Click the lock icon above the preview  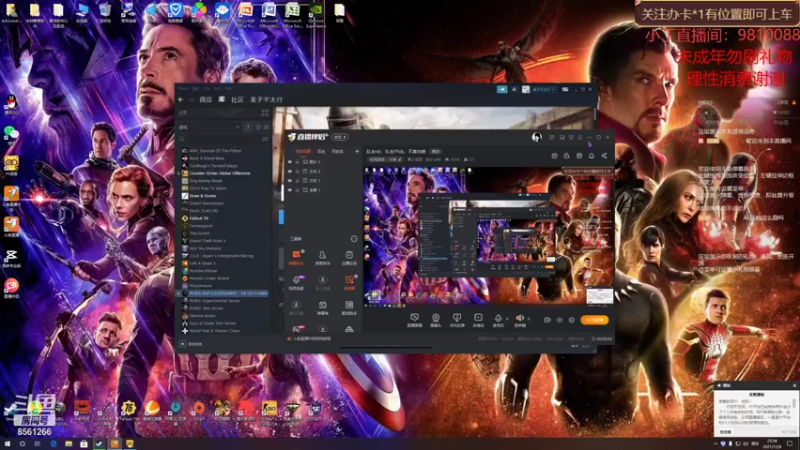tap(566, 156)
